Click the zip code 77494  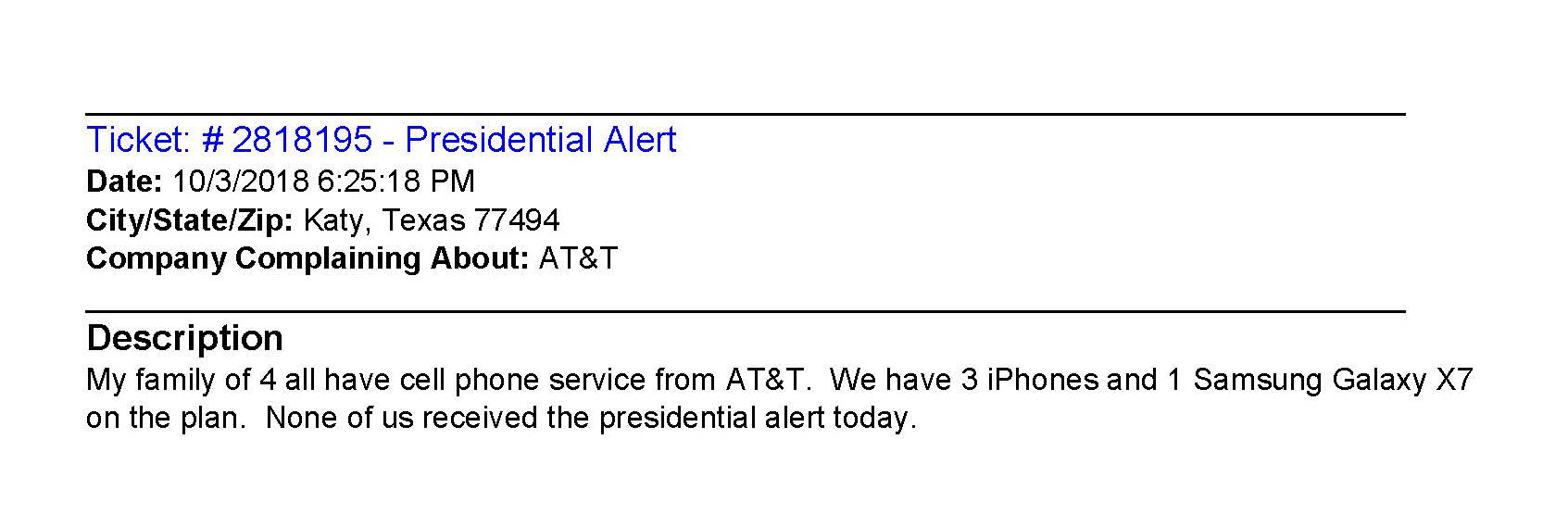point(517,220)
